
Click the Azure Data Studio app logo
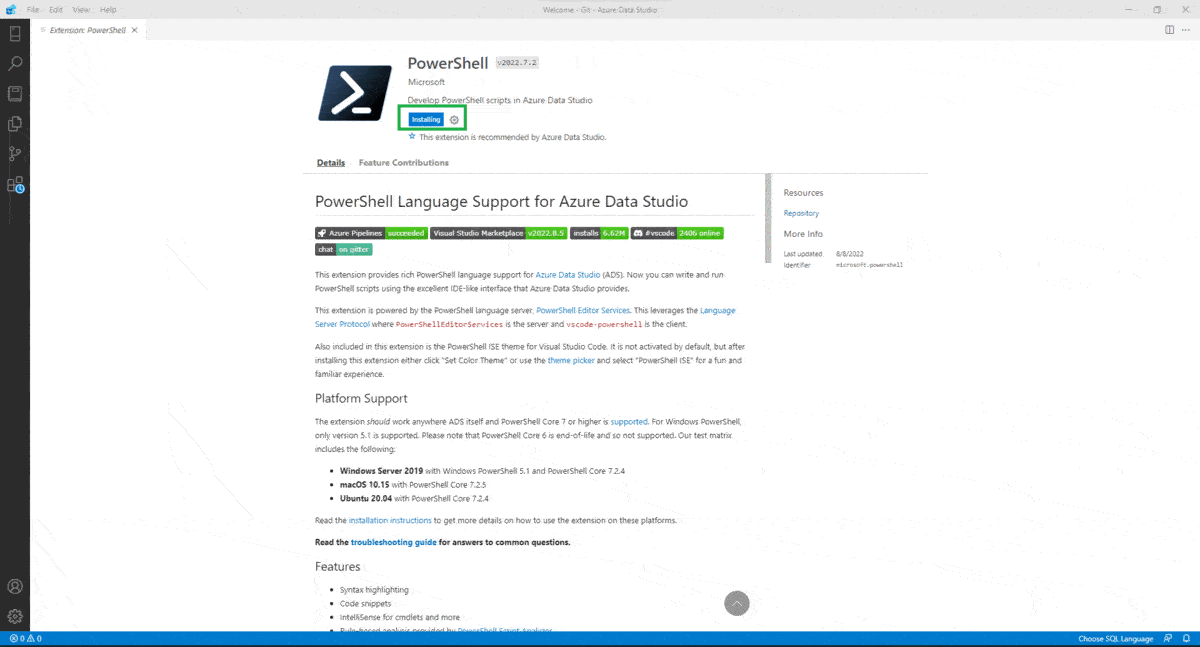[x=10, y=9]
